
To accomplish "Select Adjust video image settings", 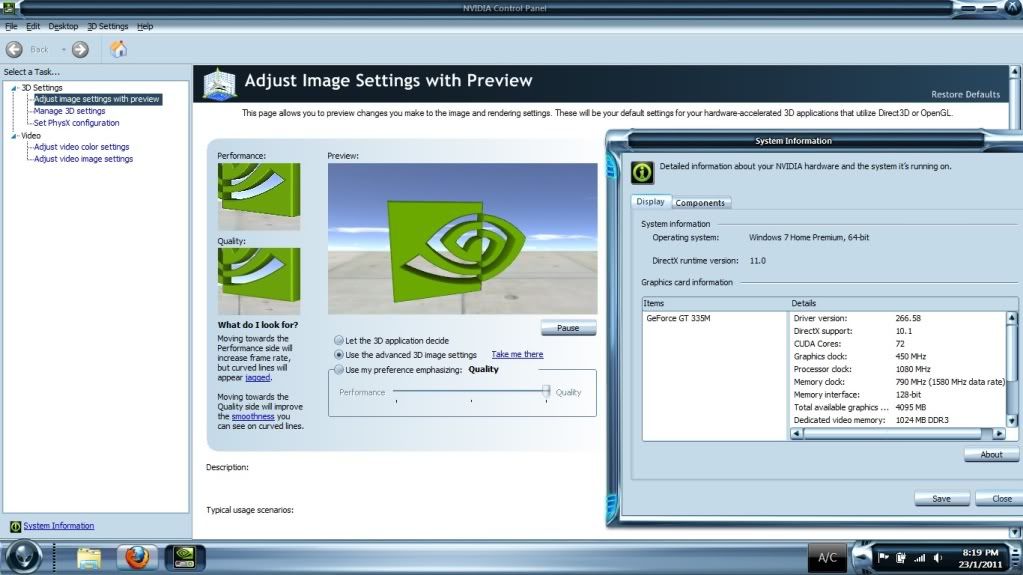I will (x=84, y=159).
